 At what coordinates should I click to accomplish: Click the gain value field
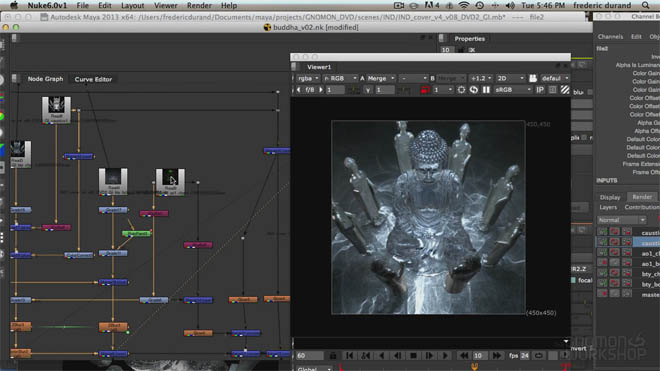coord(335,90)
